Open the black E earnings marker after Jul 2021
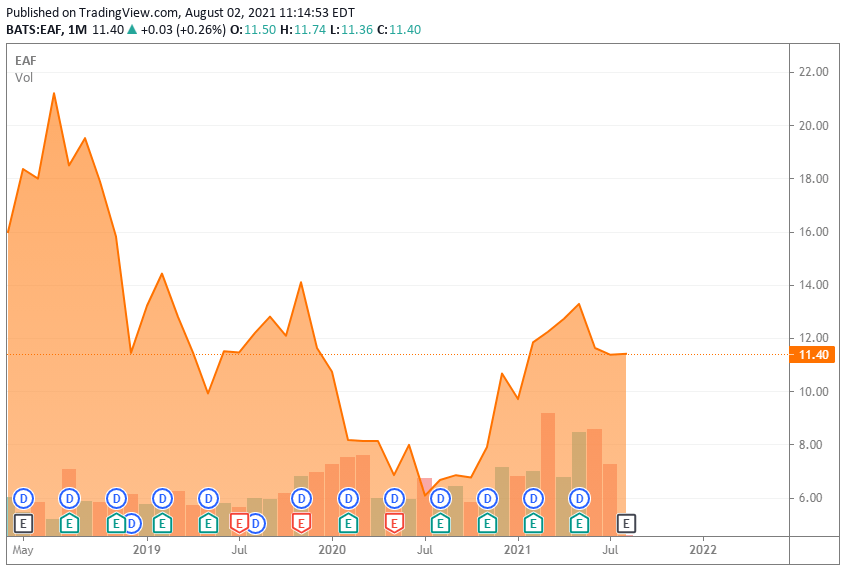 pyautogui.click(x=626, y=523)
